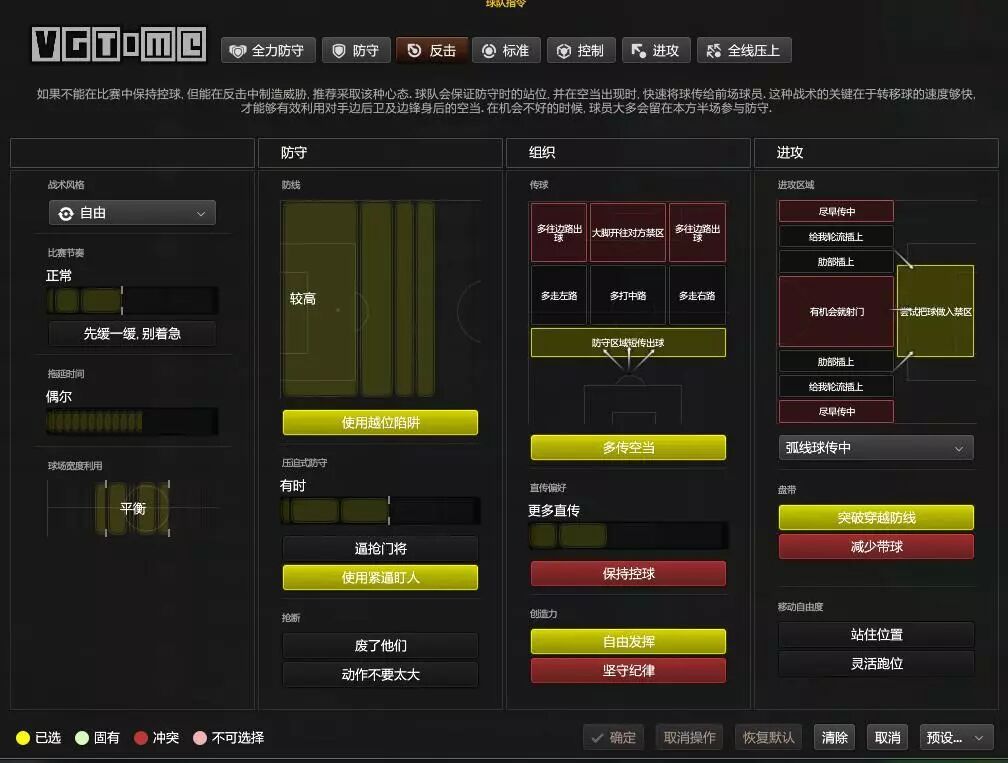Screen dimensions: 1008x763
Task: Select 多走右路 passing zone
Action: coord(697,296)
